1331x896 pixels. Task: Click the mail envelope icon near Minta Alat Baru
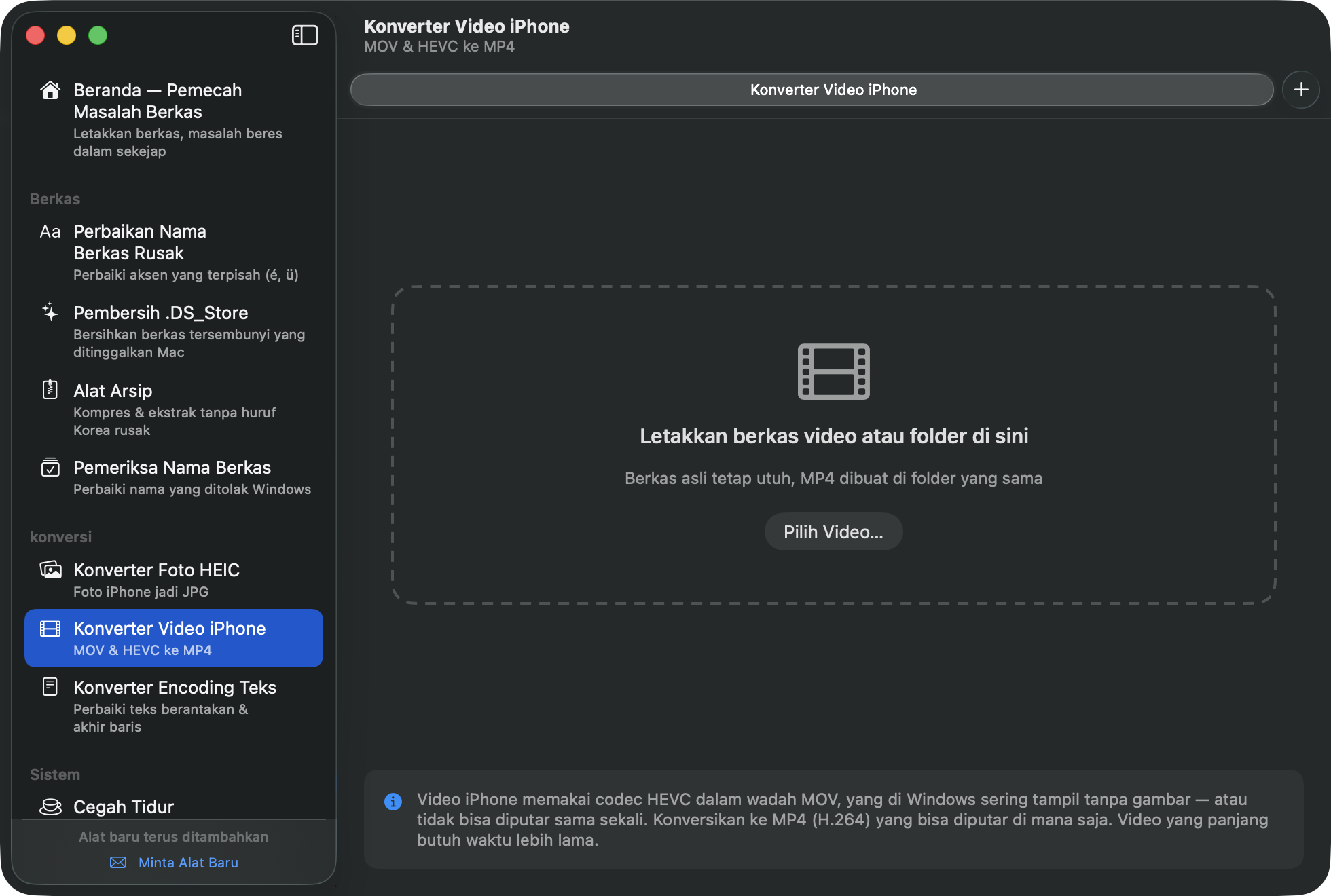(x=118, y=862)
